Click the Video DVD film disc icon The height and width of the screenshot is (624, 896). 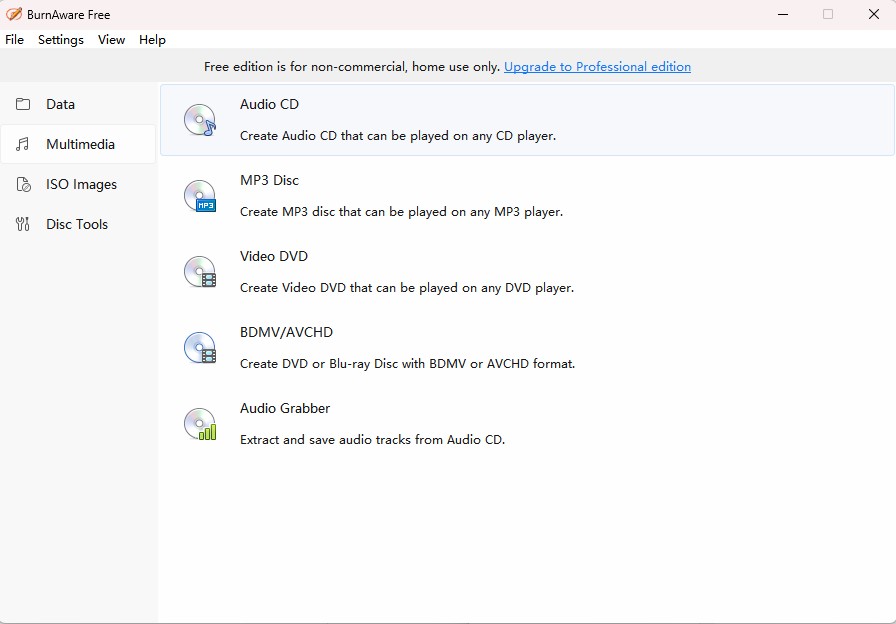200,272
